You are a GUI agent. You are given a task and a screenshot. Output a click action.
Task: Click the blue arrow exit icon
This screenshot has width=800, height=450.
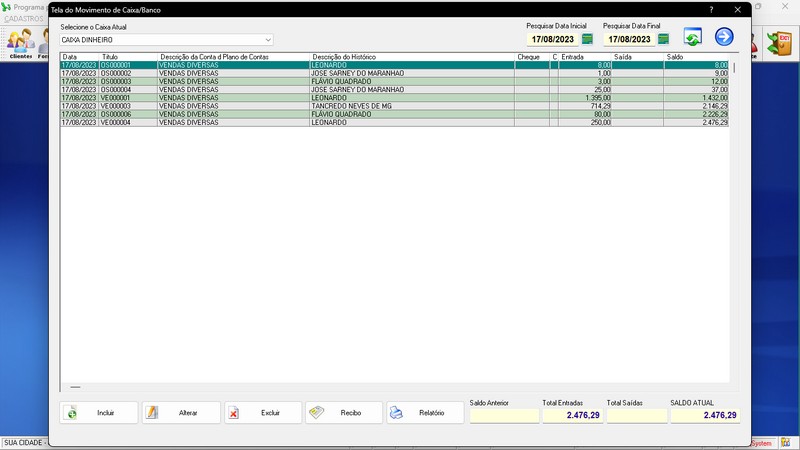click(724, 37)
